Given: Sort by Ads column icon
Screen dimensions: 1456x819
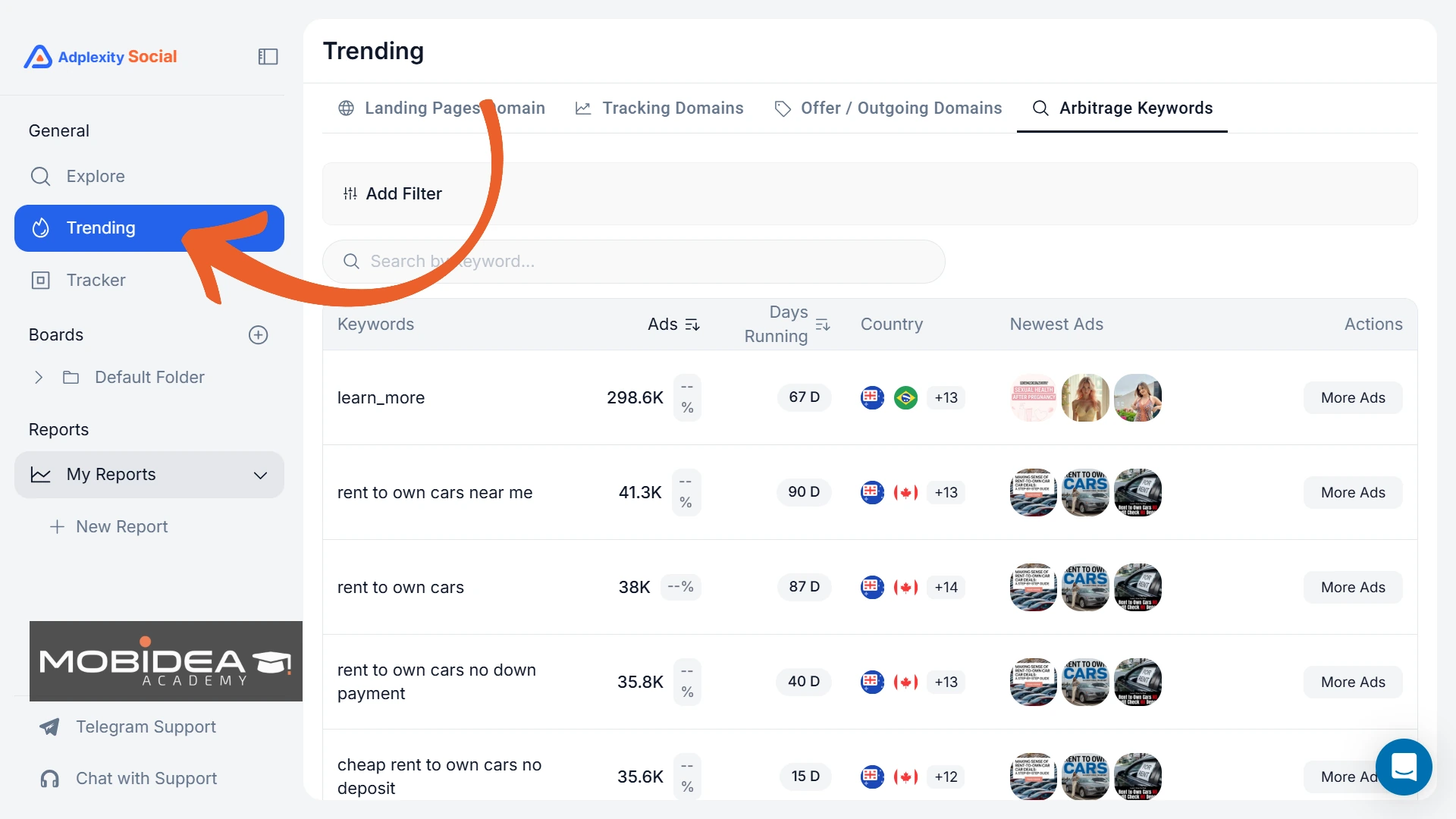Looking at the screenshot, I should [692, 325].
